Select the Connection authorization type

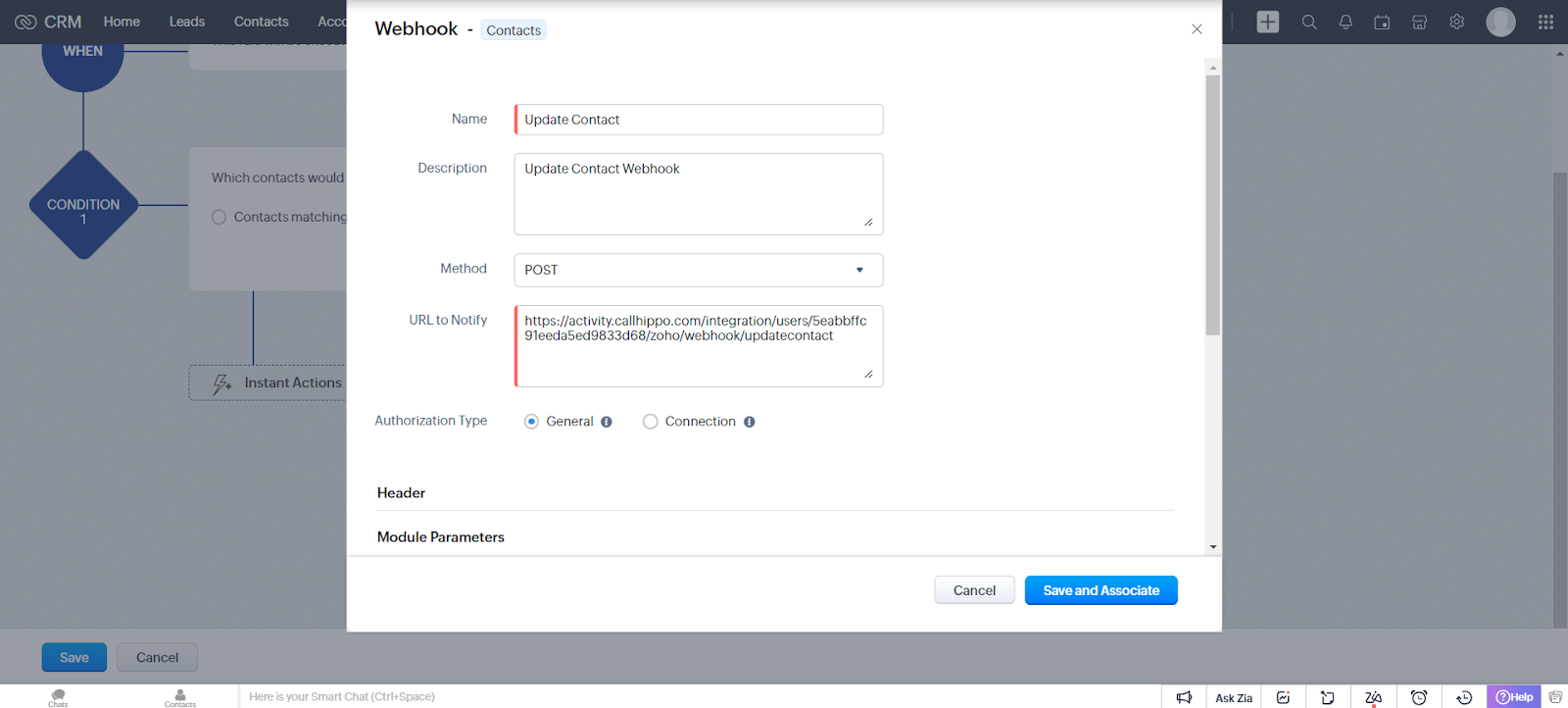[x=650, y=422]
